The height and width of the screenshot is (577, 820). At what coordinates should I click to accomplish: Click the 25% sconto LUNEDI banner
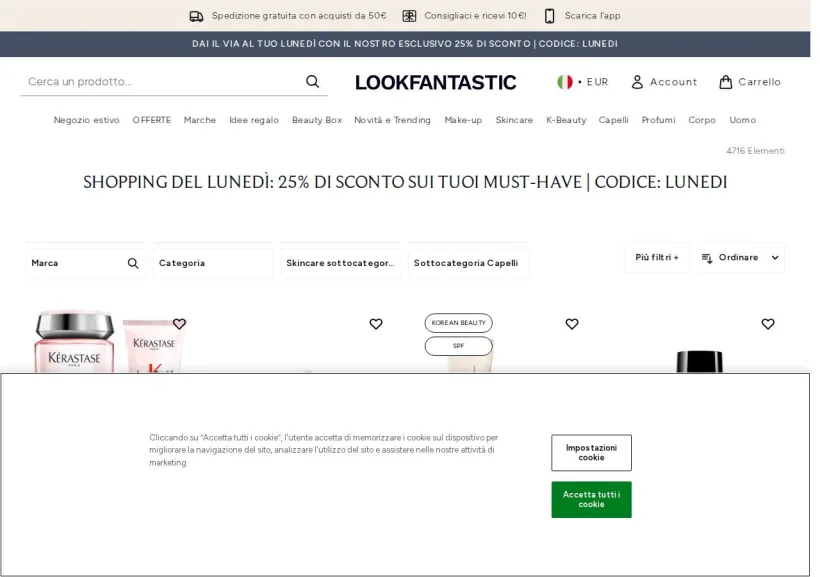click(x=405, y=44)
